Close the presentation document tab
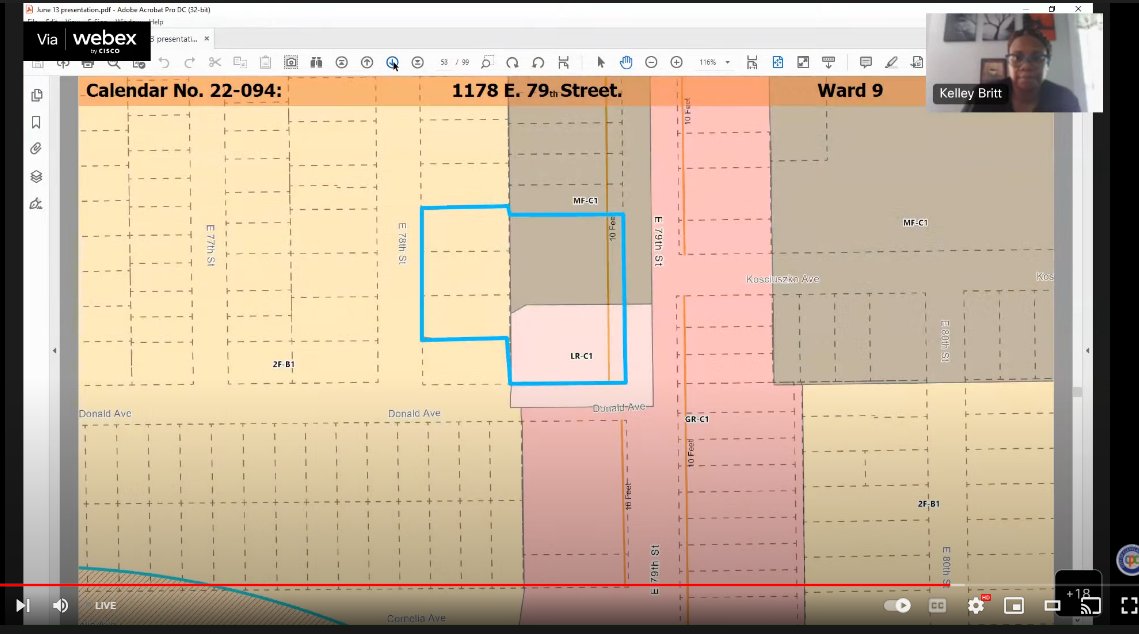The height and width of the screenshot is (634, 1139). tap(207, 38)
